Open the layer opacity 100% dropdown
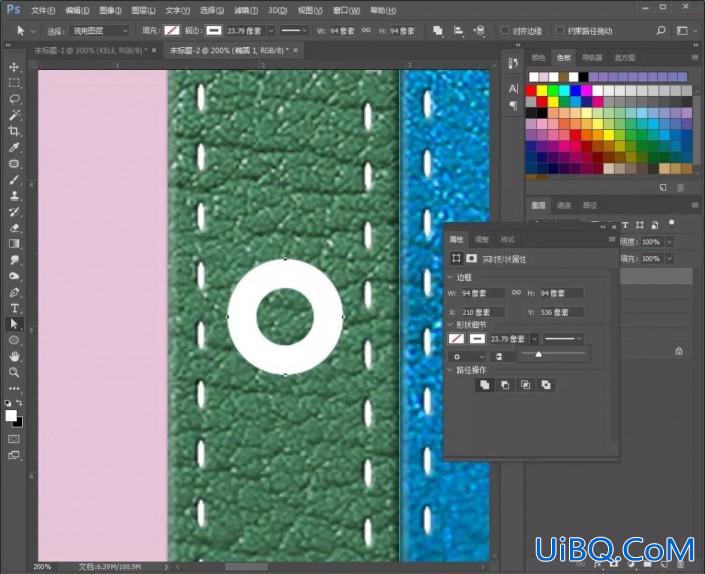The height and width of the screenshot is (574, 705). pos(669,242)
